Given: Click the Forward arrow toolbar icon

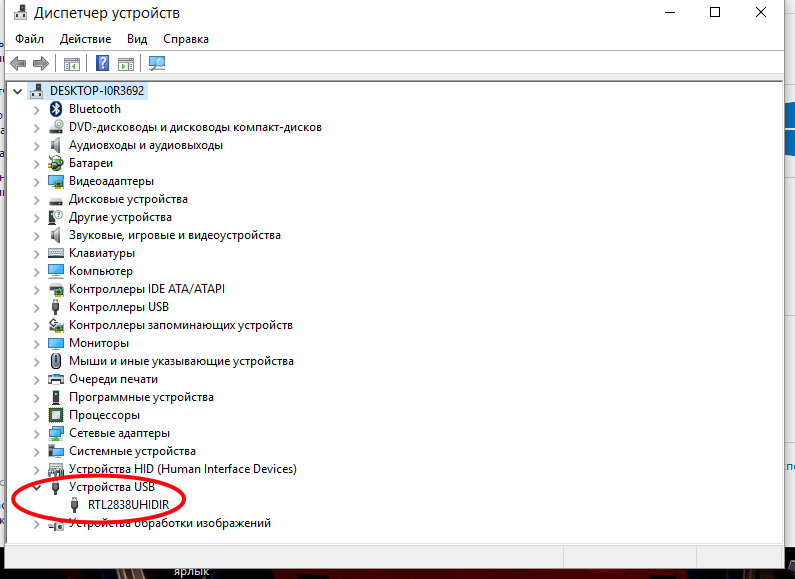Looking at the screenshot, I should pos(41,63).
